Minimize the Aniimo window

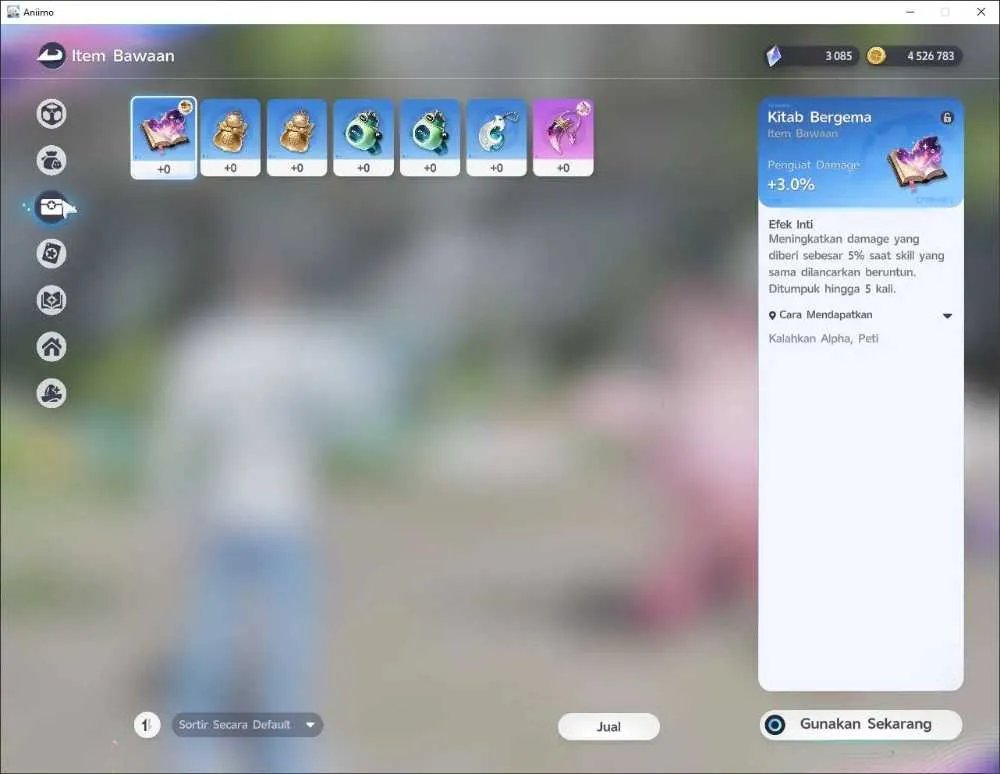coord(910,12)
